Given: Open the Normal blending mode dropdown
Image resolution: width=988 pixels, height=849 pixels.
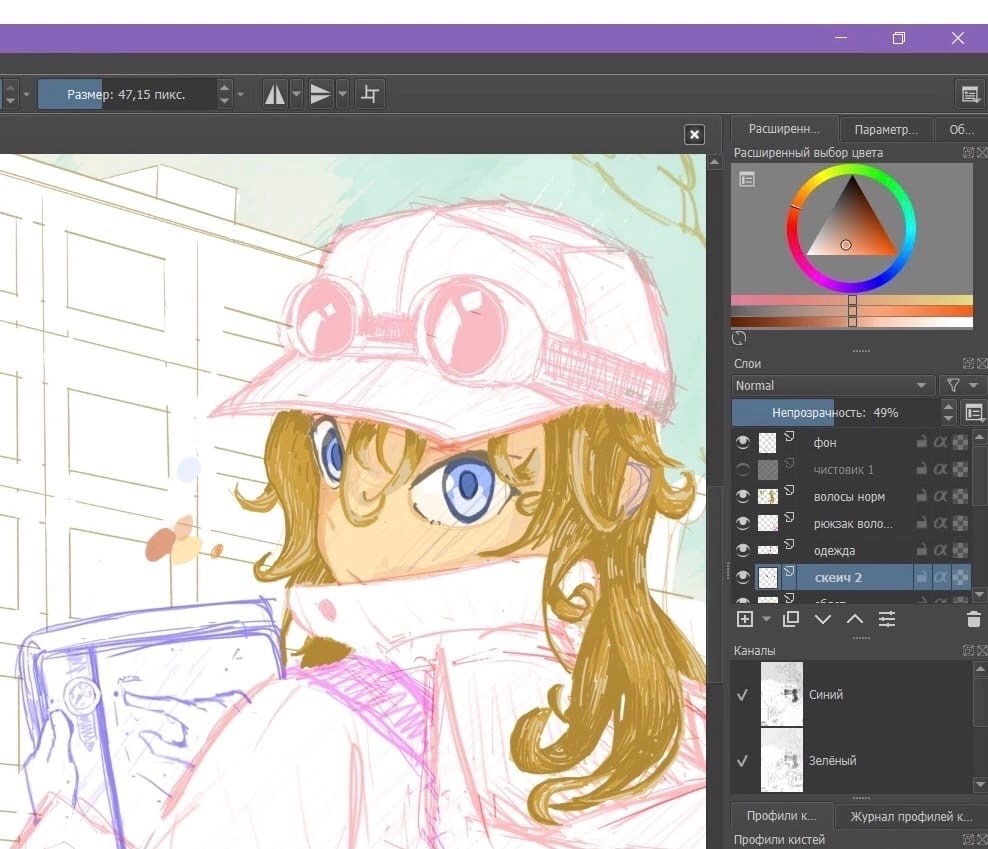Looking at the screenshot, I should tap(832, 385).
